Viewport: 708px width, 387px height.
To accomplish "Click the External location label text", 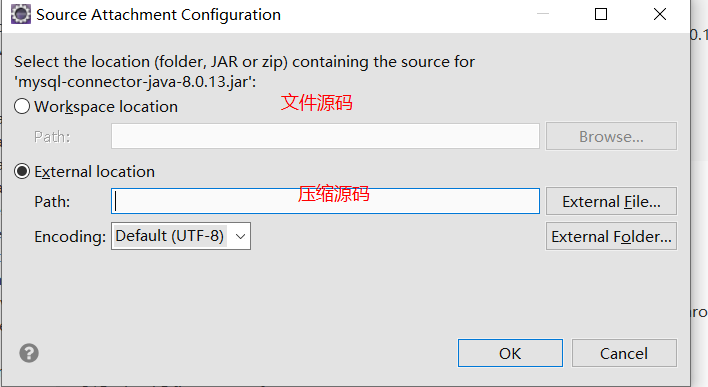I will point(94,172).
